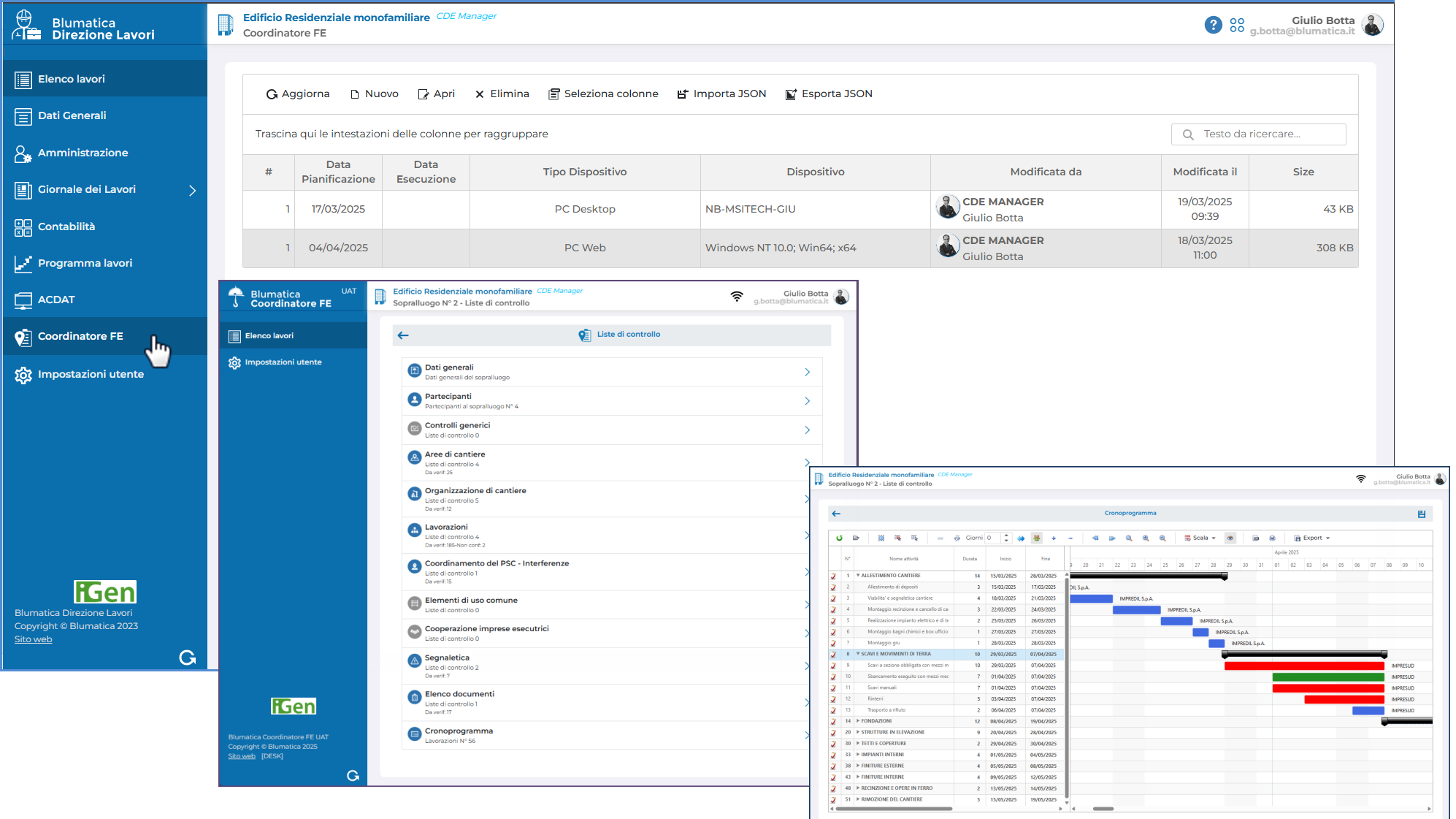This screenshot has height=819, width=1456.
Task: Increase the Giorni value with the up stepper
Action: click(x=1007, y=536)
